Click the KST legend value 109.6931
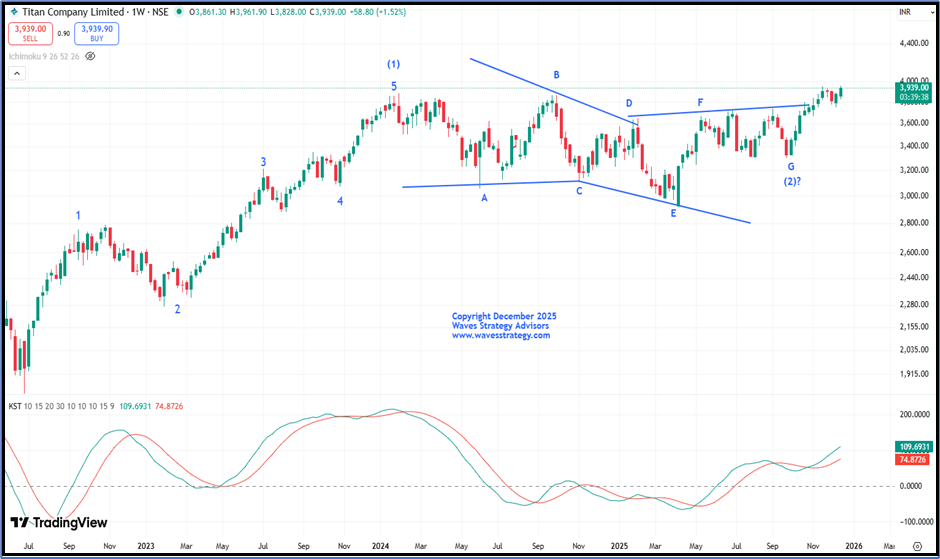 pyautogui.click(x=135, y=406)
